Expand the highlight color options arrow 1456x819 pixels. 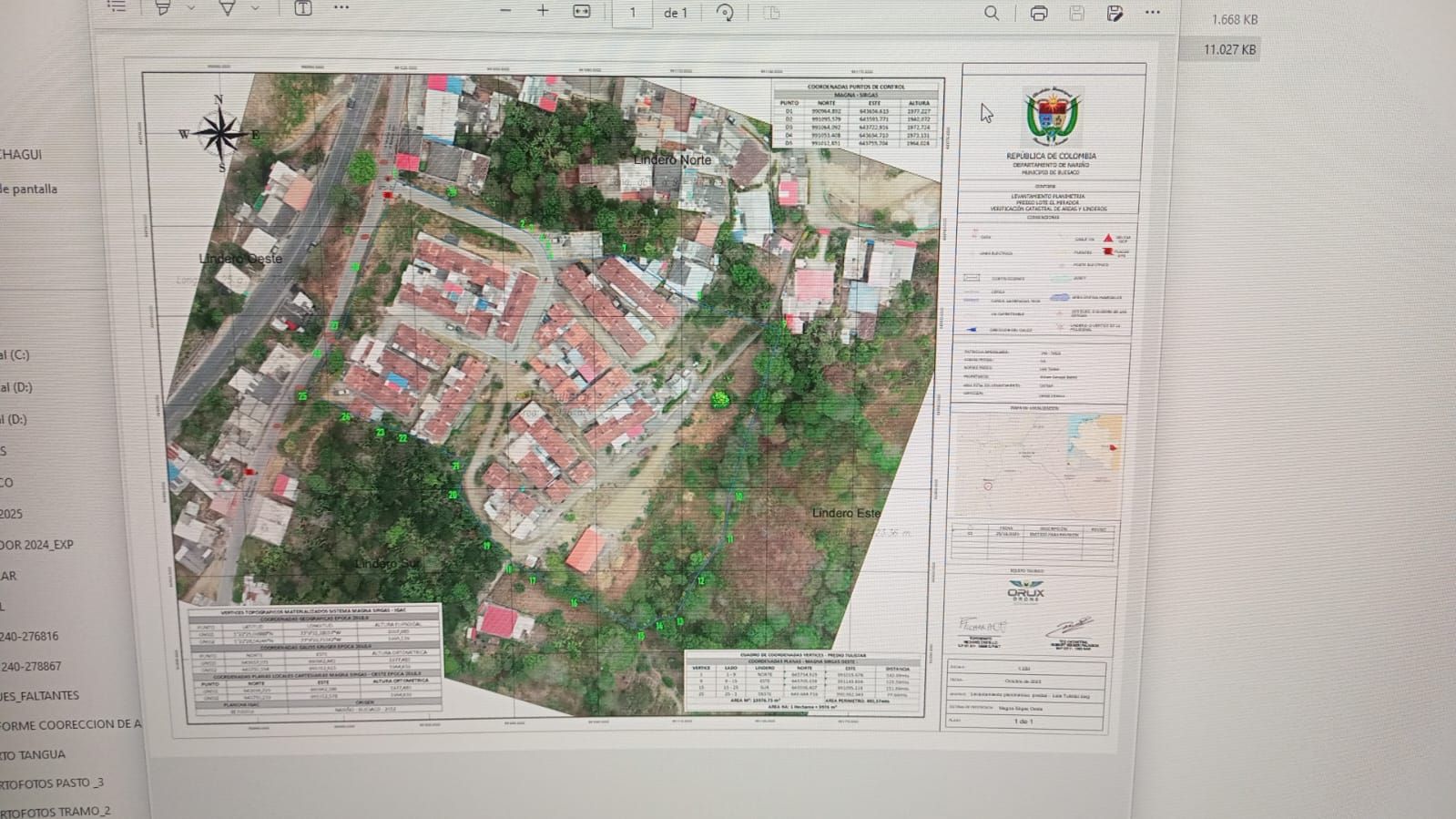pos(191,8)
